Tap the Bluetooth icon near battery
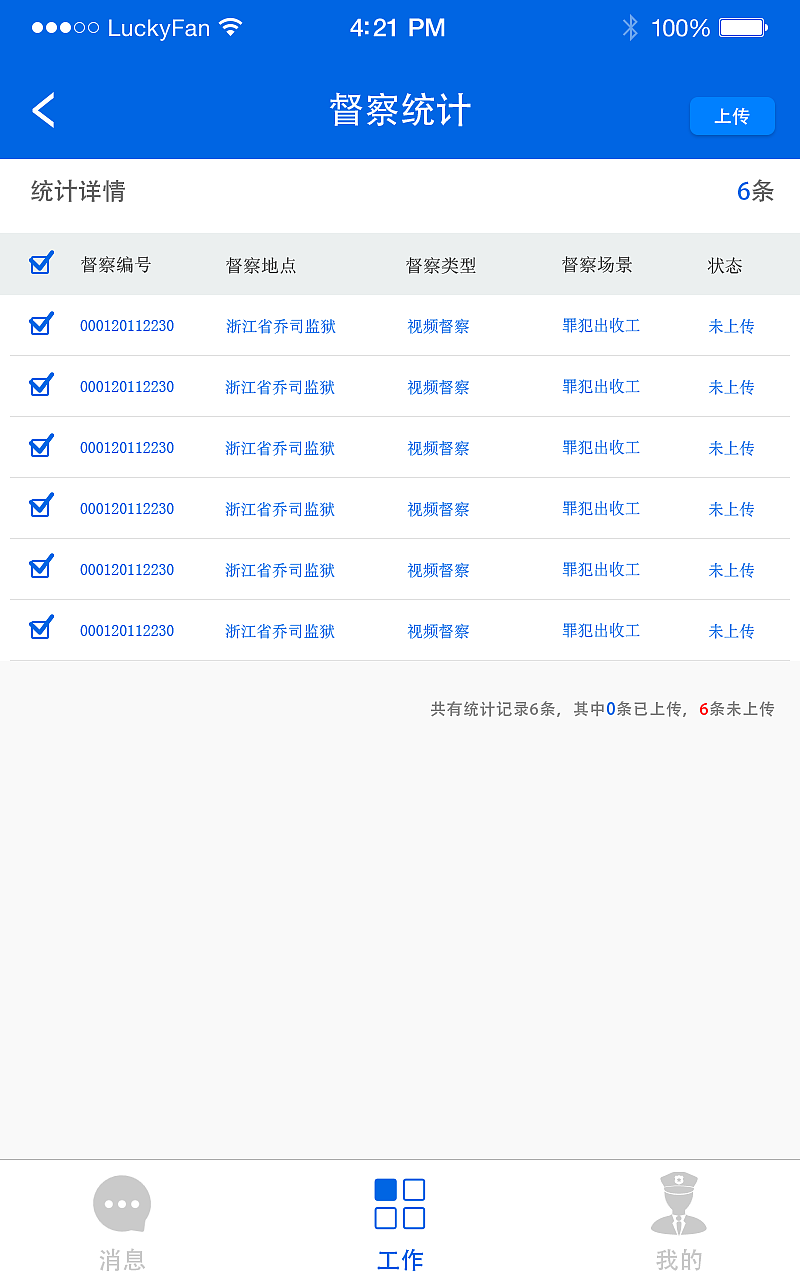 point(630,28)
